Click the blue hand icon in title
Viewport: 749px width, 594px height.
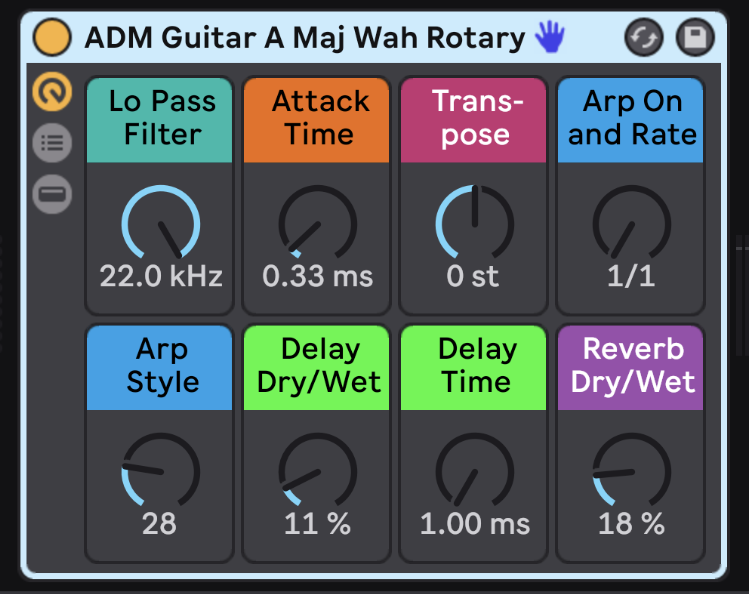click(550, 36)
